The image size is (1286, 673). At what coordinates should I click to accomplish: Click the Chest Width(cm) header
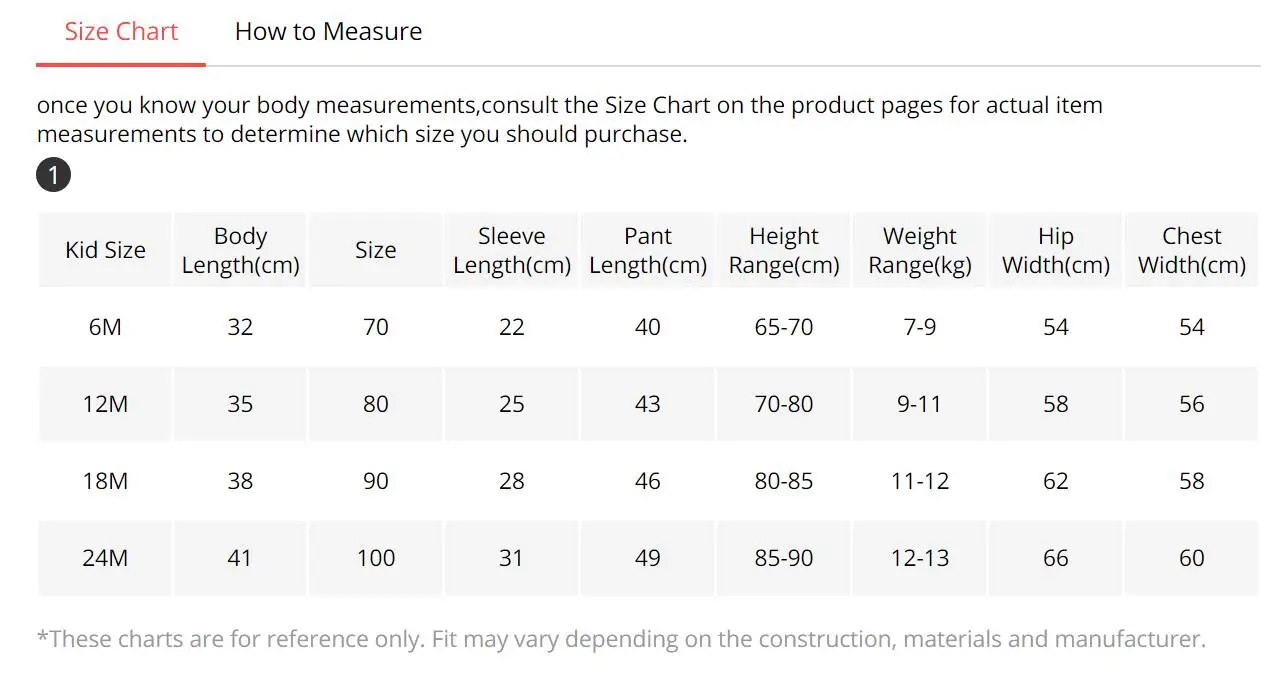(x=1192, y=250)
